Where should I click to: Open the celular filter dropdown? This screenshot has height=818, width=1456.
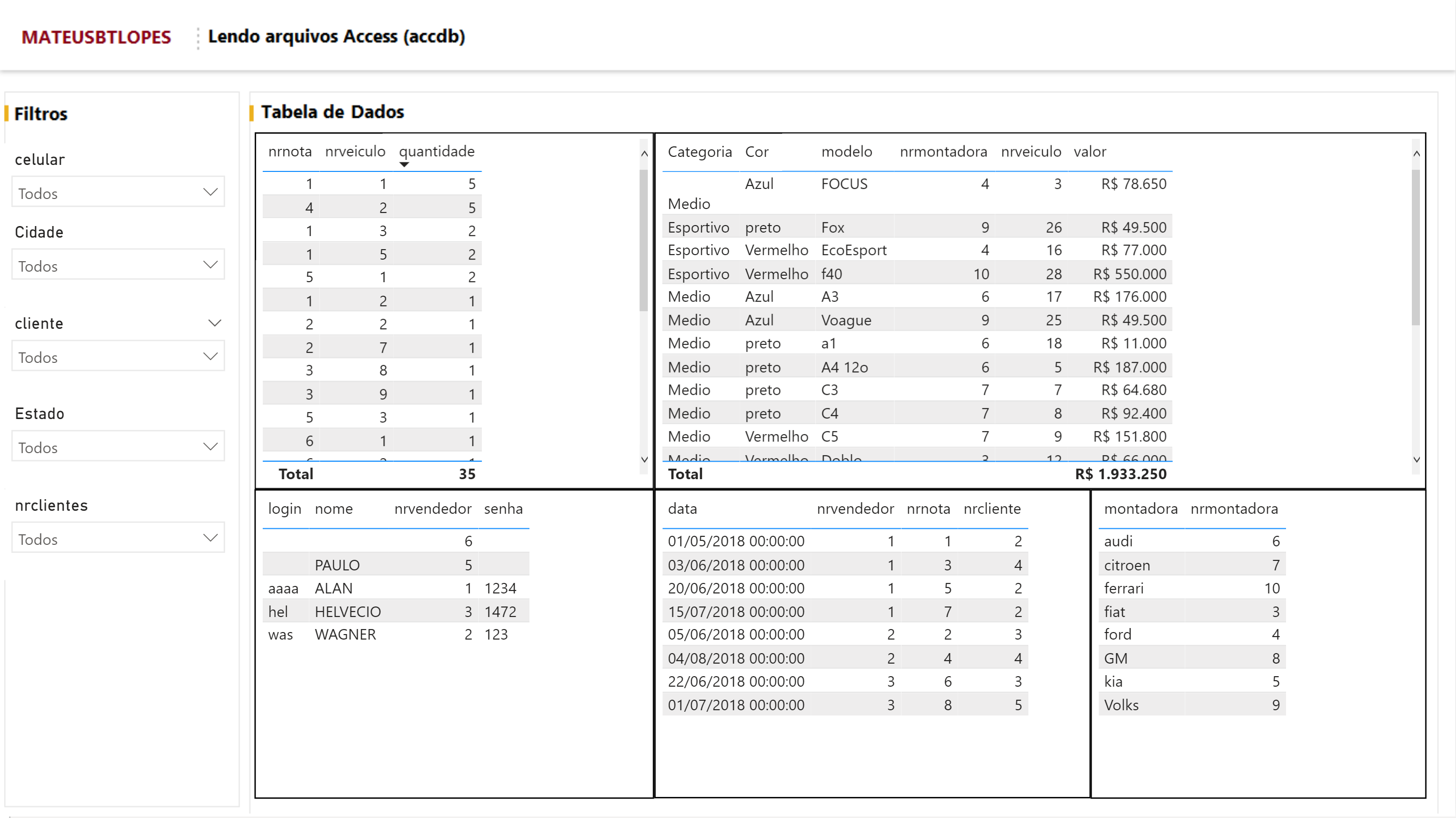pyautogui.click(x=117, y=192)
